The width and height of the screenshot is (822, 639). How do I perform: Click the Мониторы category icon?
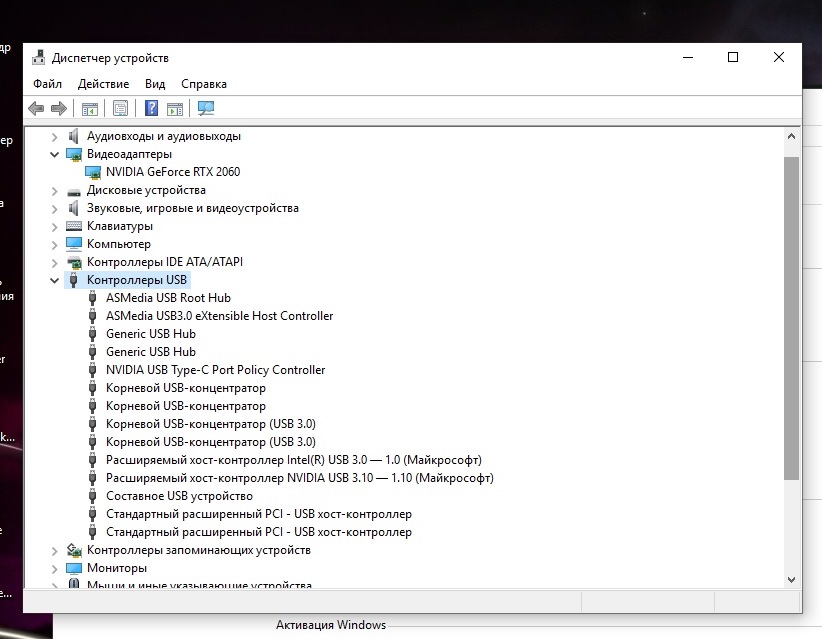click(x=74, y=568)
